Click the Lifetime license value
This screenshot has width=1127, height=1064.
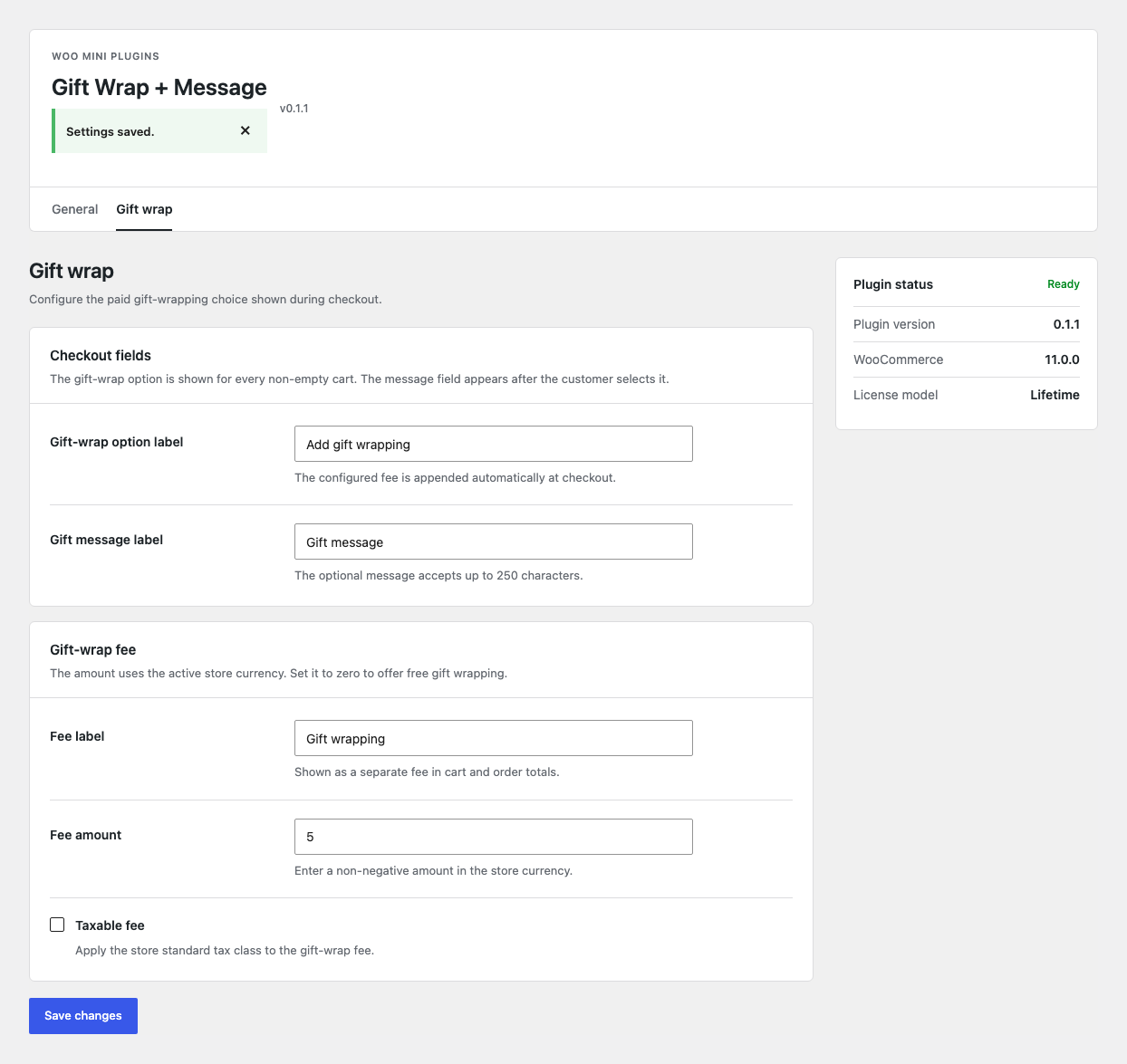tap(1055, 395)
